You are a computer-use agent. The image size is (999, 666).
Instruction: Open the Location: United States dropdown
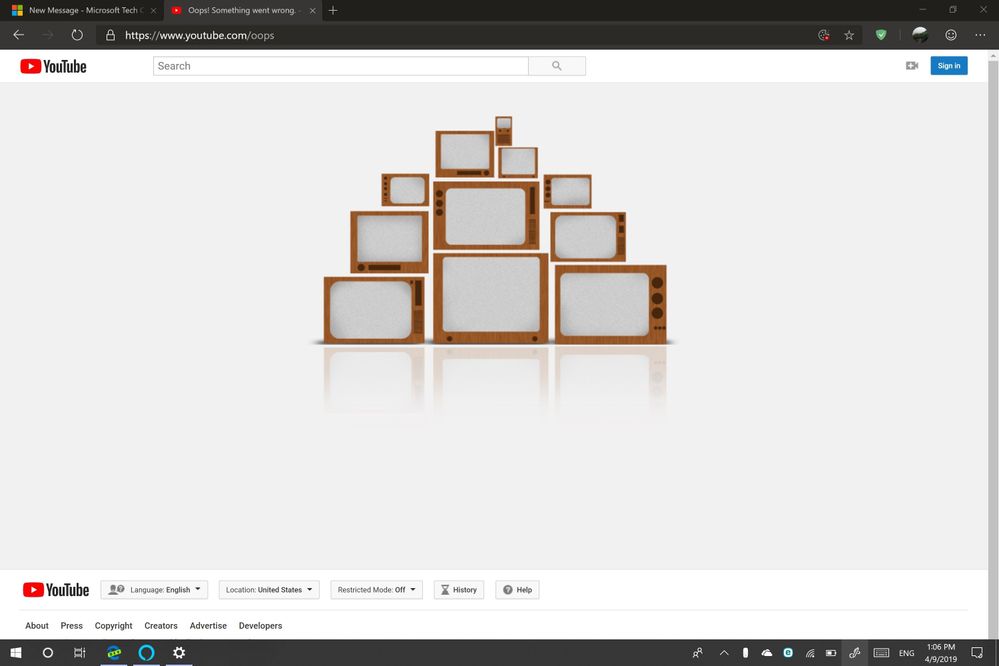268,589
